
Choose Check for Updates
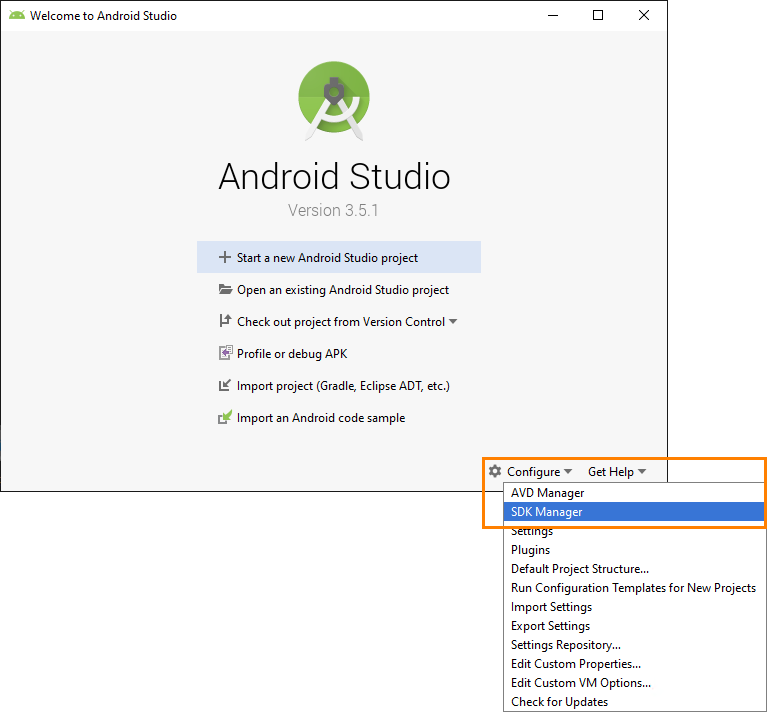click(x=559, y=702)
